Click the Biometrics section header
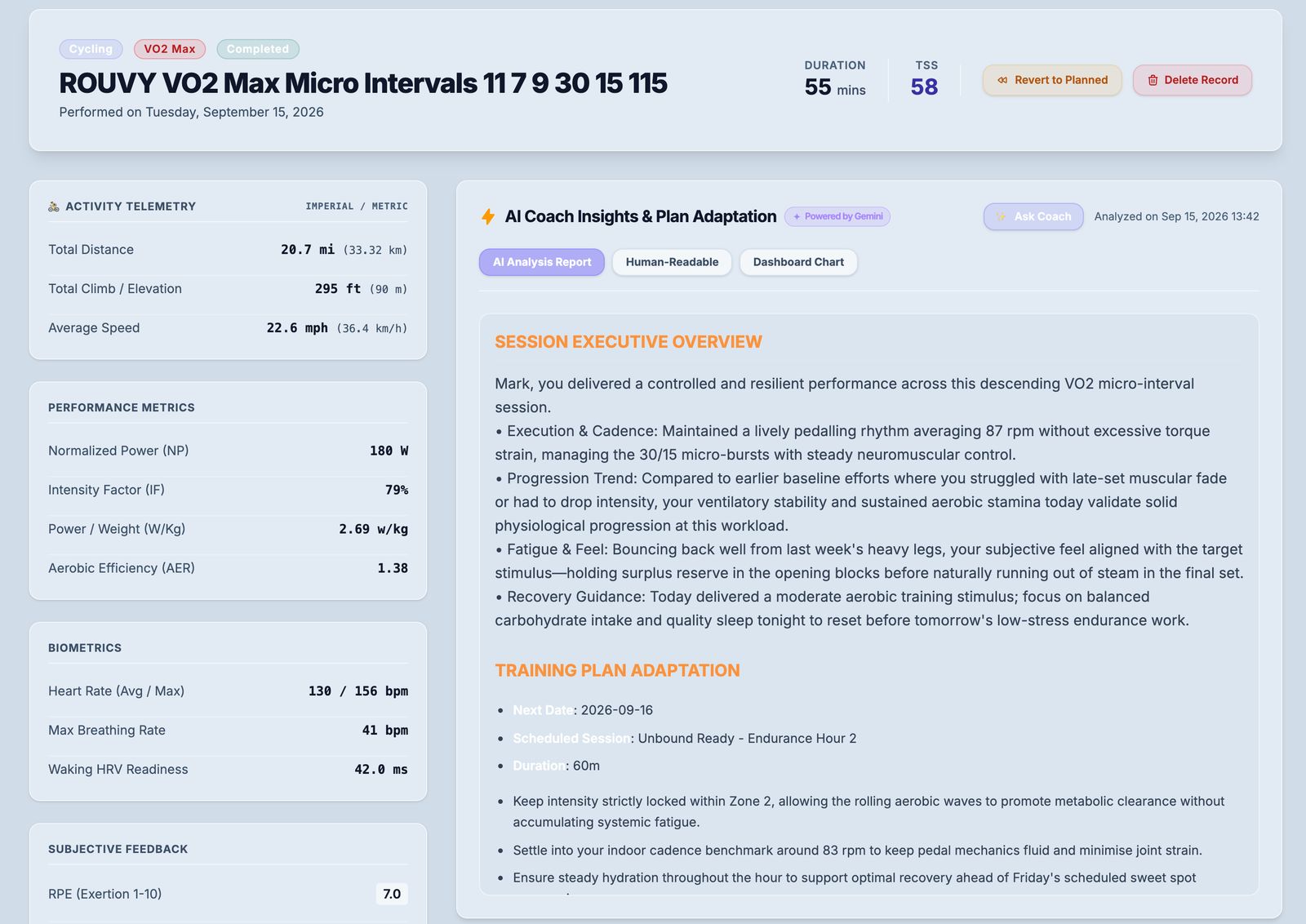 coord(85,648)
